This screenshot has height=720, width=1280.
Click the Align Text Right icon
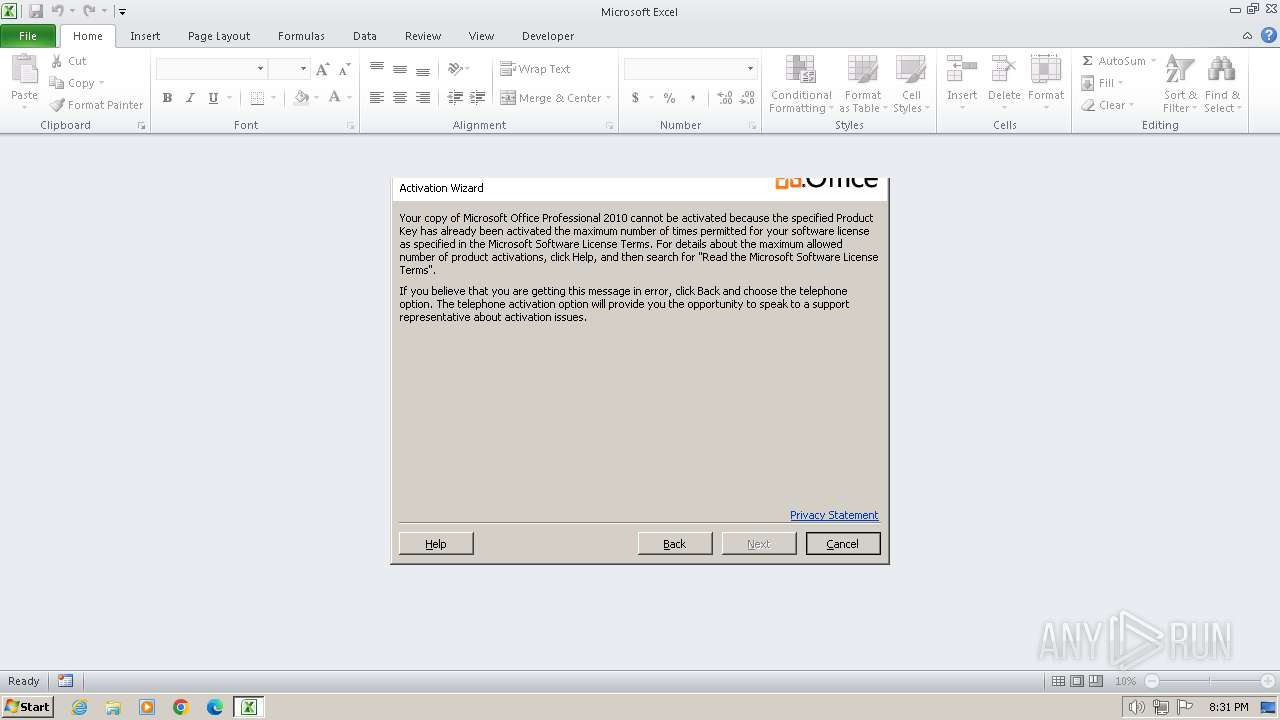[423, 98]
